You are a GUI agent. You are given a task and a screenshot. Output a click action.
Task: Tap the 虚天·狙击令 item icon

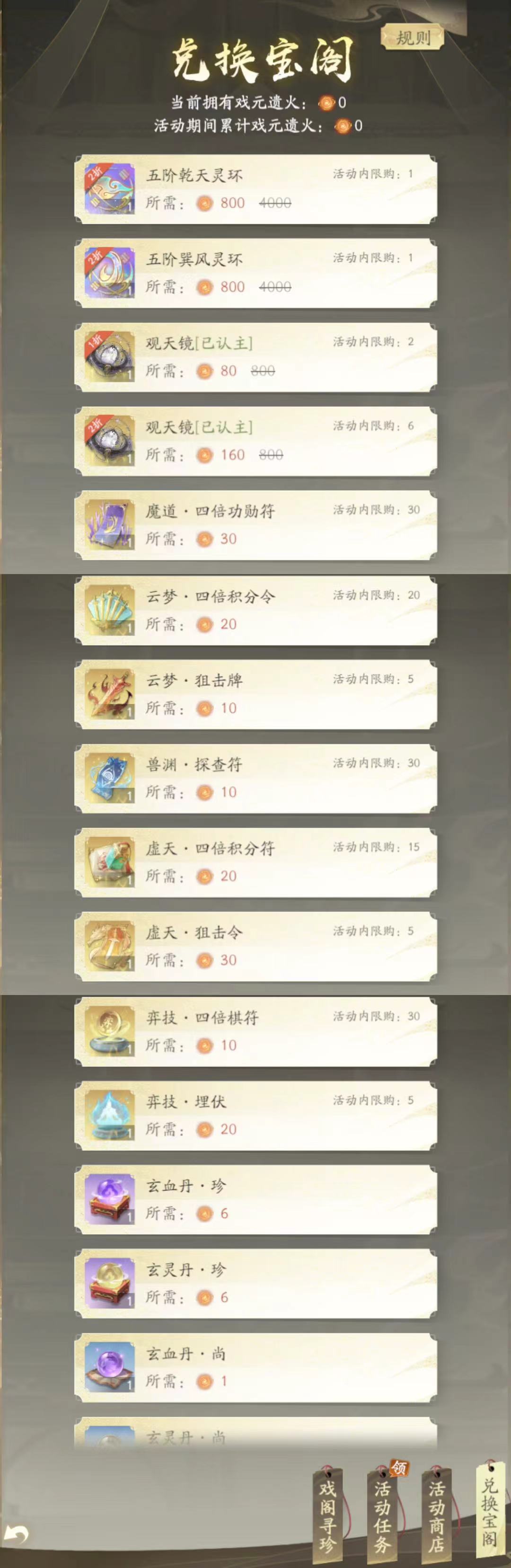109,946
